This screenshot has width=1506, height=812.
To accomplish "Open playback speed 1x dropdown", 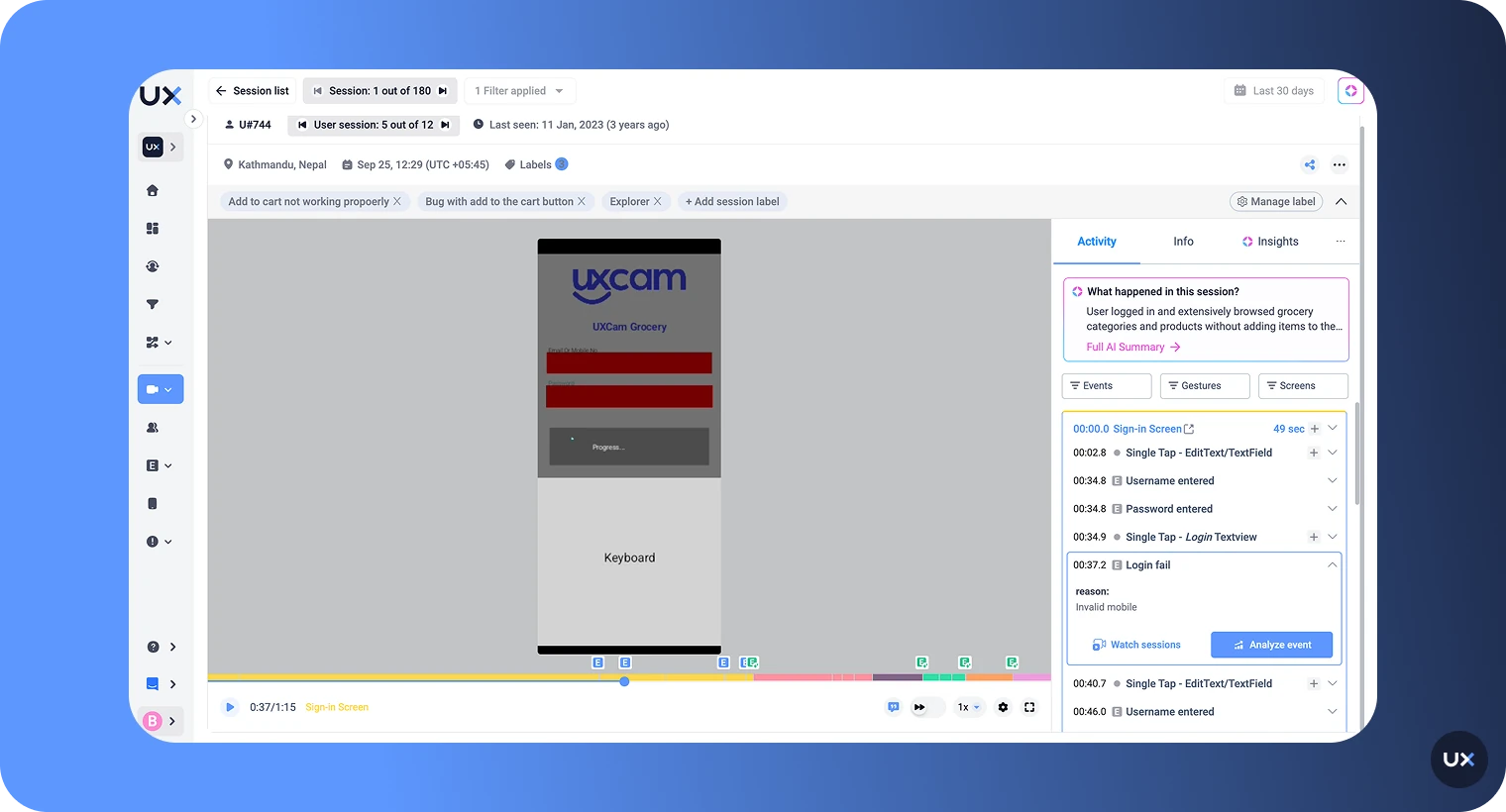I will click(x=968, y=707).
